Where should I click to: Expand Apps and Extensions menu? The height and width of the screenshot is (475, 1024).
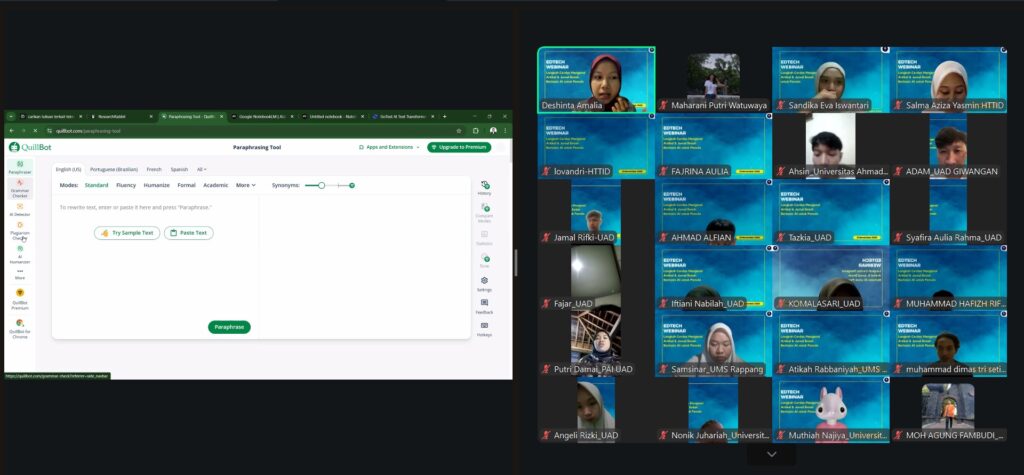[390, 147]
